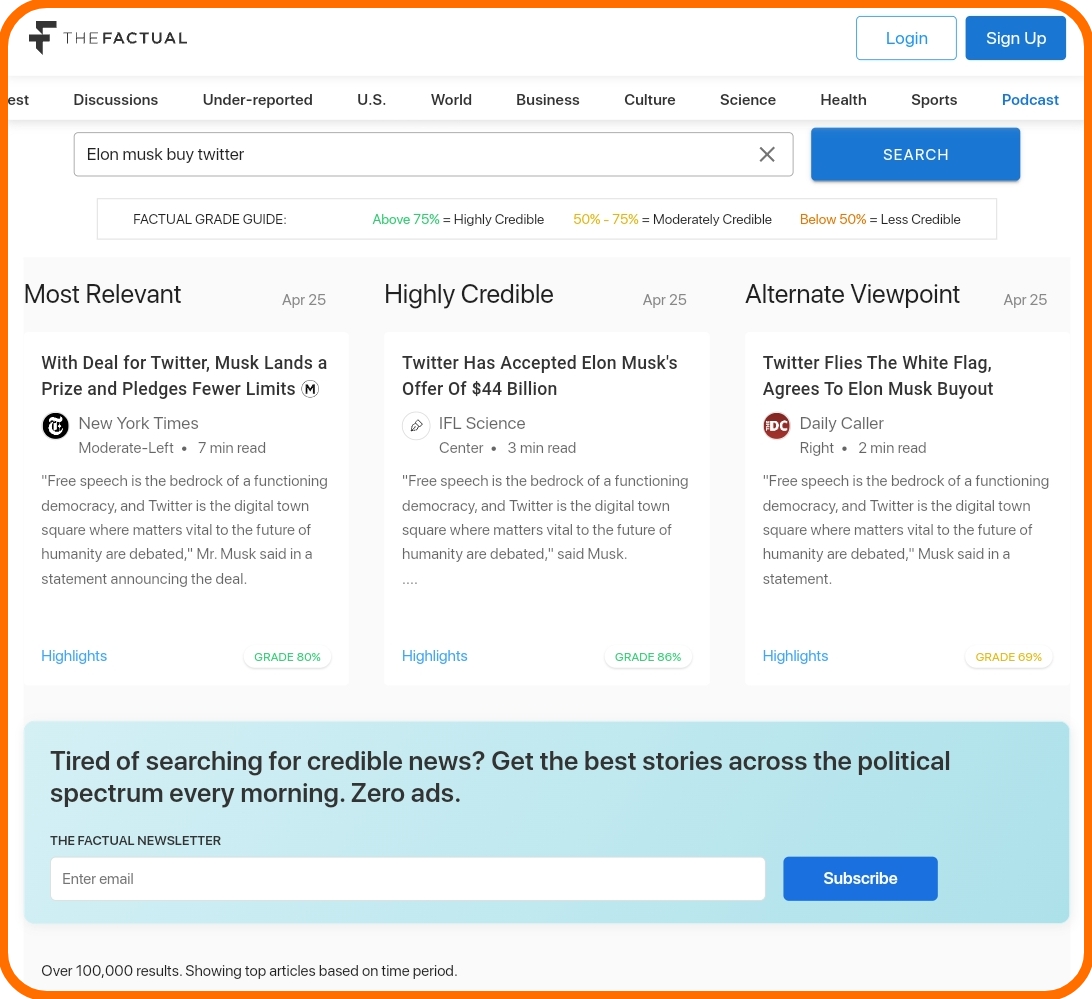Click the IFL Science source name
Image resolution: width=1092 pixels, height=999 pixels.
tap(482, 423)
